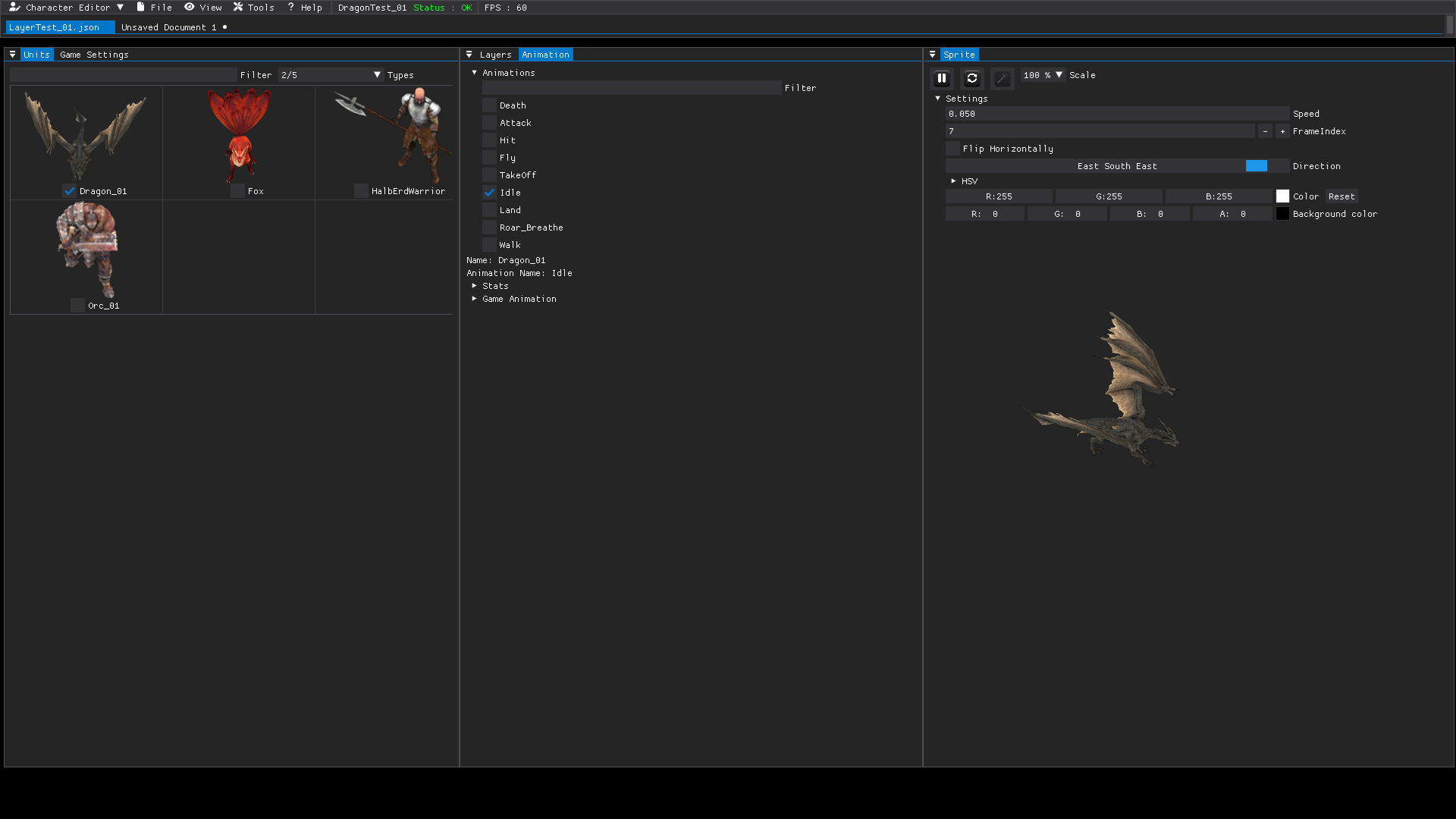
Task: Switch to Unsaved Document 1
Action: tap(168, 27)
